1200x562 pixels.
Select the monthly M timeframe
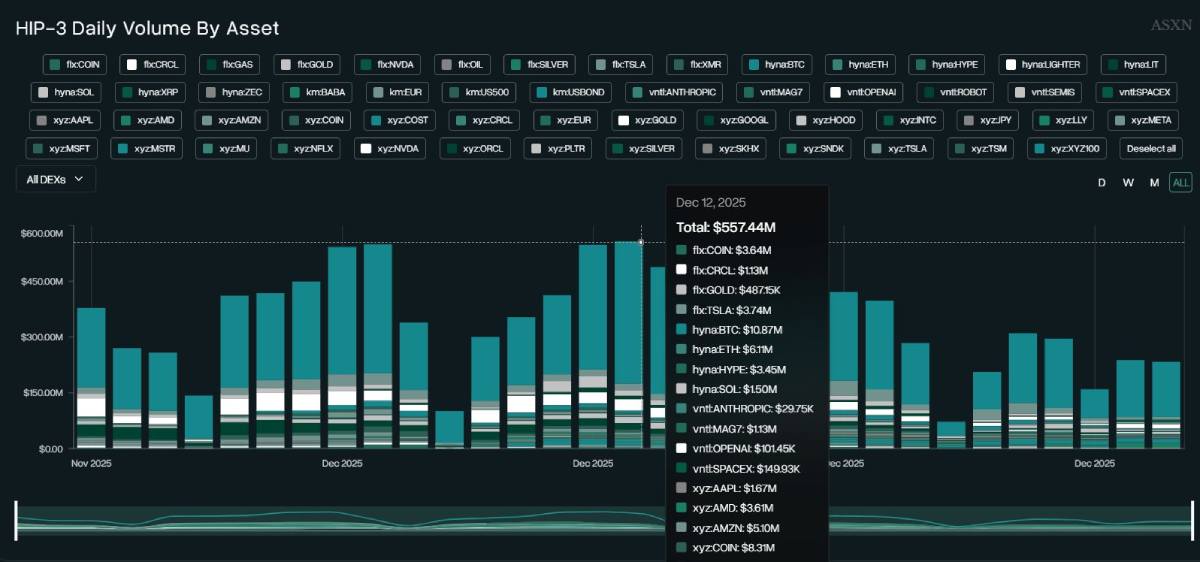click(x=1154, y=183)
